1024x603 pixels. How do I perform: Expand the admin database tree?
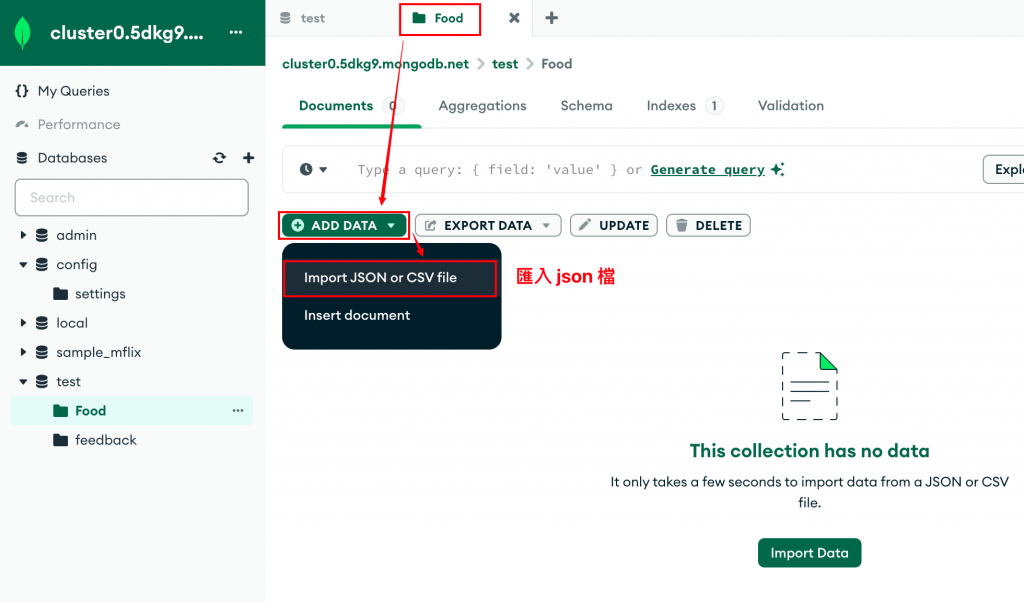pos(23,235)
